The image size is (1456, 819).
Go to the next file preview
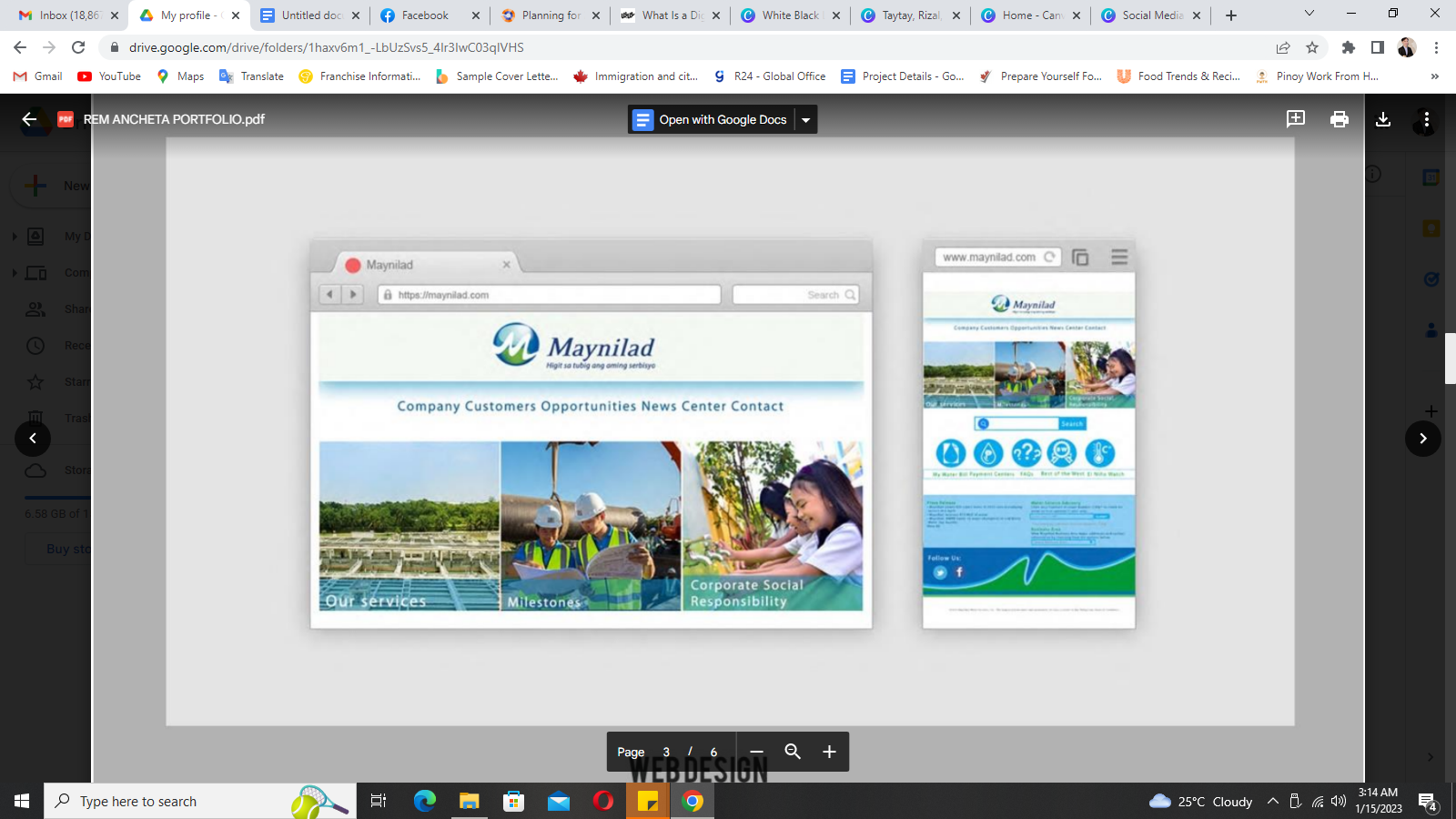tap(1423, 439)
